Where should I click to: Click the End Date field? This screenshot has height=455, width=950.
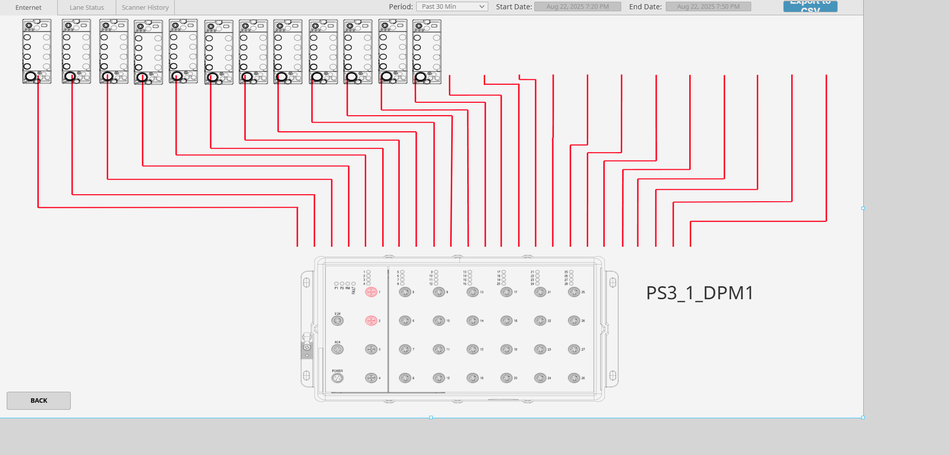click(709, 6)
